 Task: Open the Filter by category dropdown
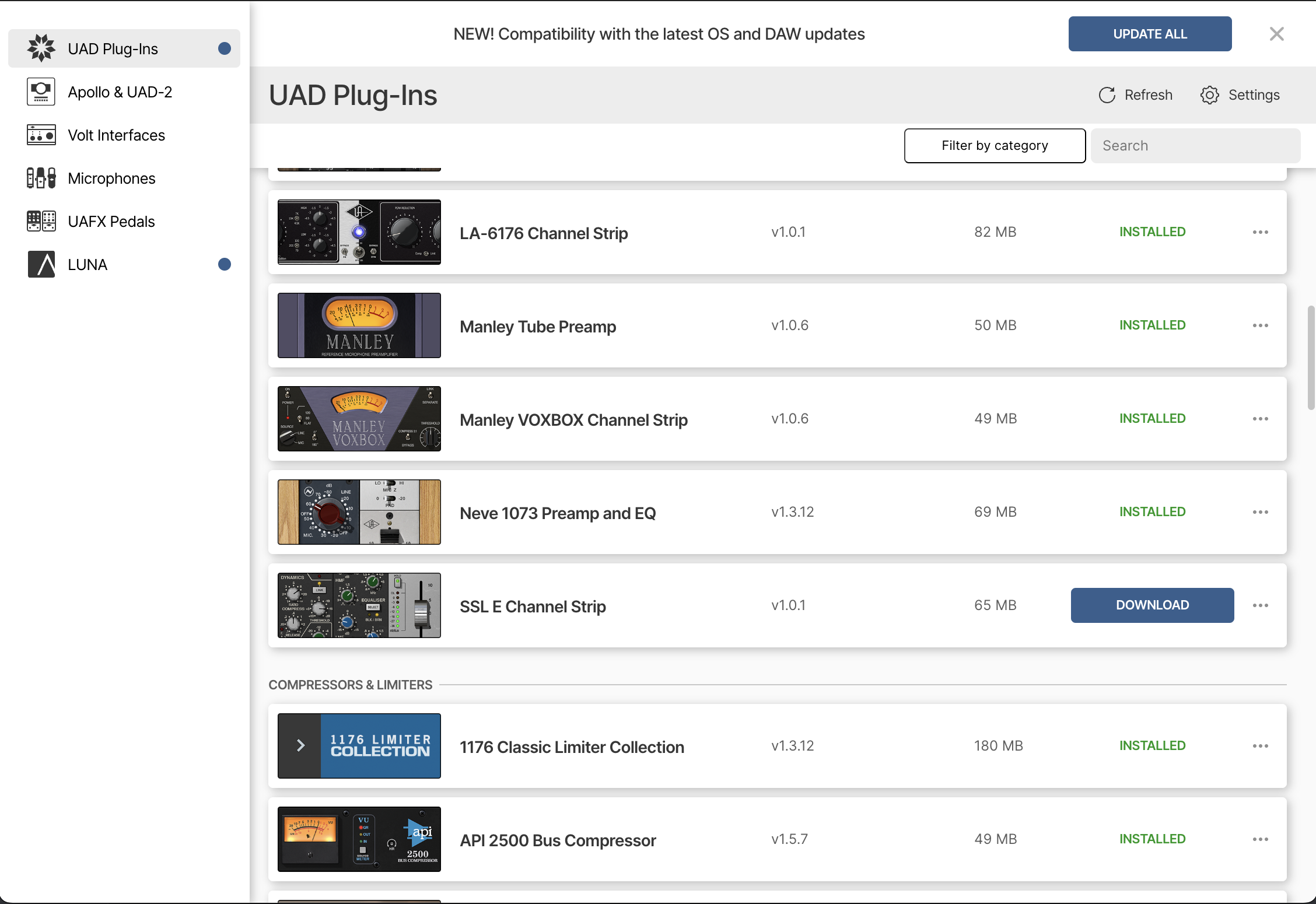pyautogui.click(x=995, y=146)
